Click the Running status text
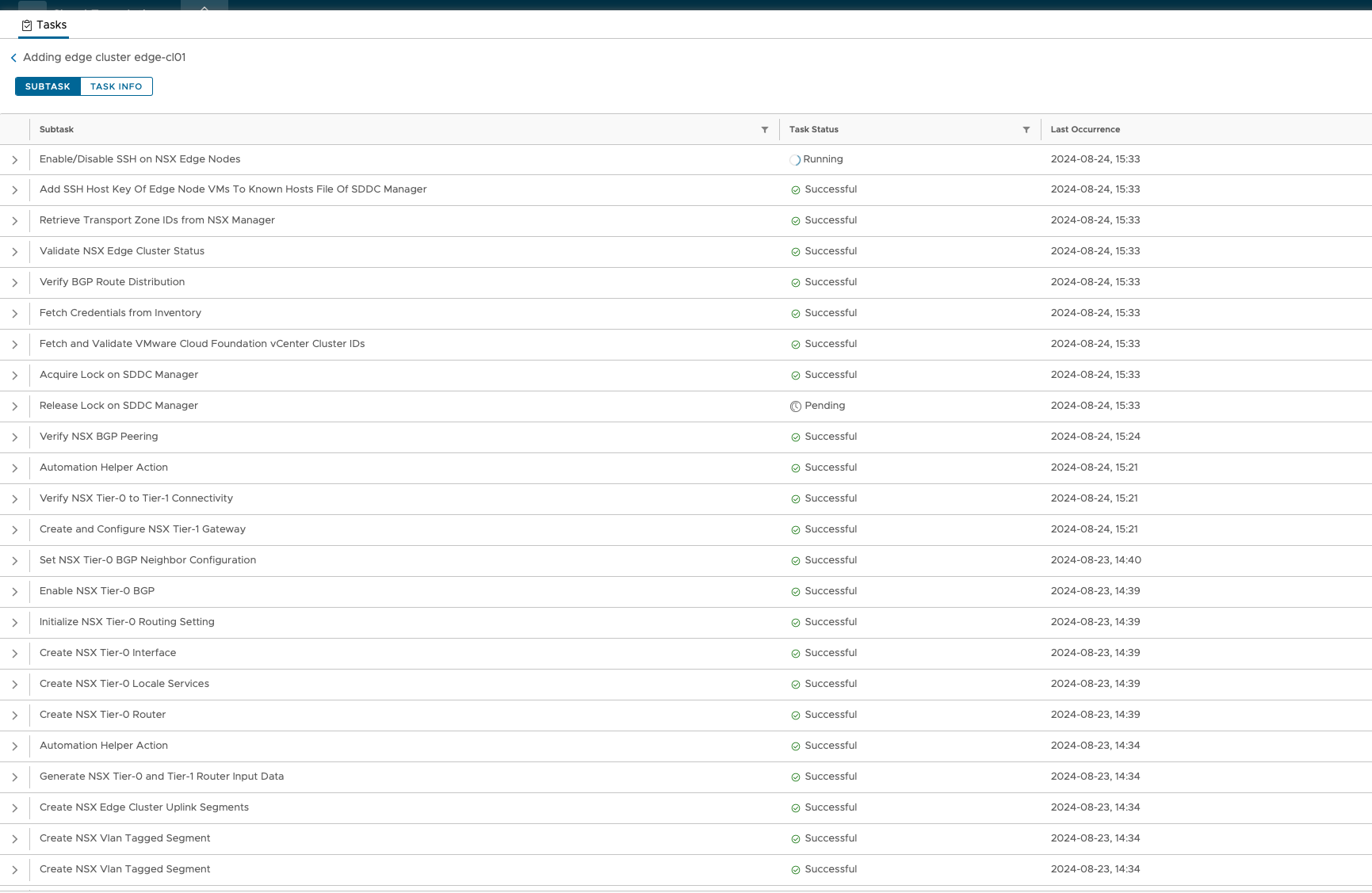1372x893 pixels. 823,159
